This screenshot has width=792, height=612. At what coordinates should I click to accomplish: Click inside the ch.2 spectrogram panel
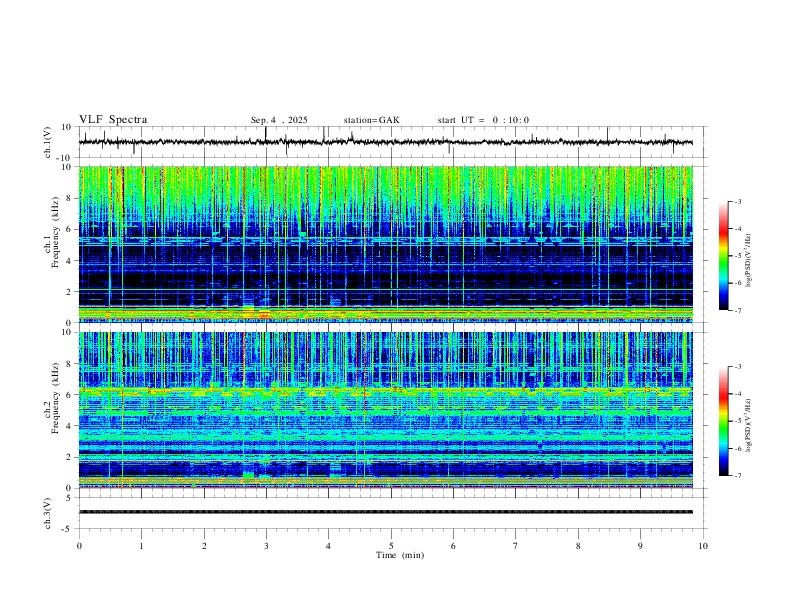385,410
